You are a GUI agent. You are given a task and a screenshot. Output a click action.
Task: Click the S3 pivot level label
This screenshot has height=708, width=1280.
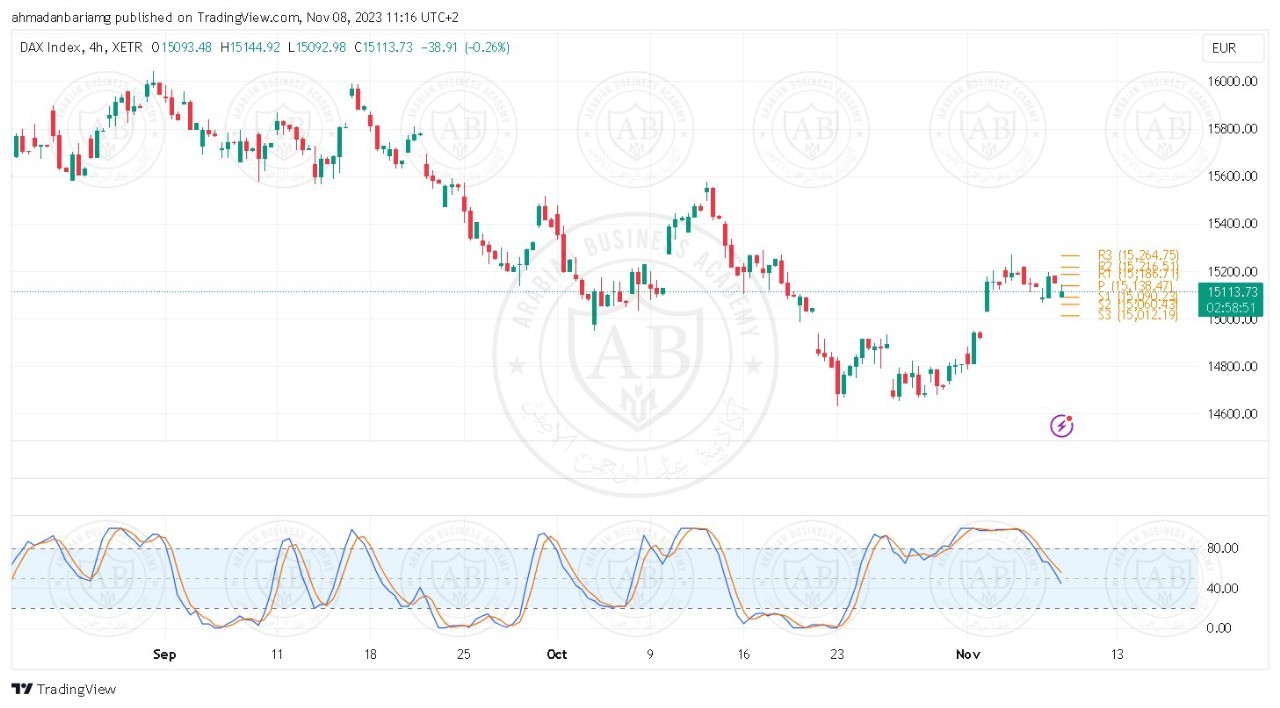pos(1137,315)
